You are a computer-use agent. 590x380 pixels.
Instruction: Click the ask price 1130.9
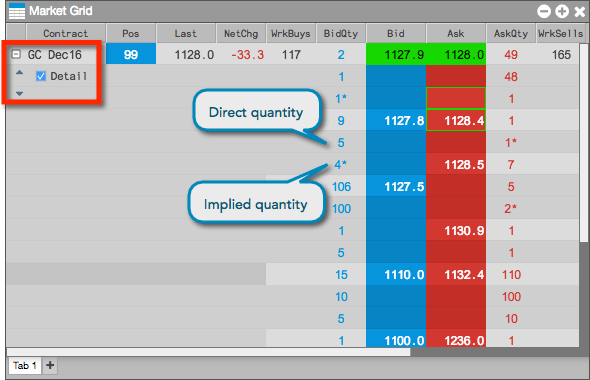pyautogui.click(x=456, y=230)
